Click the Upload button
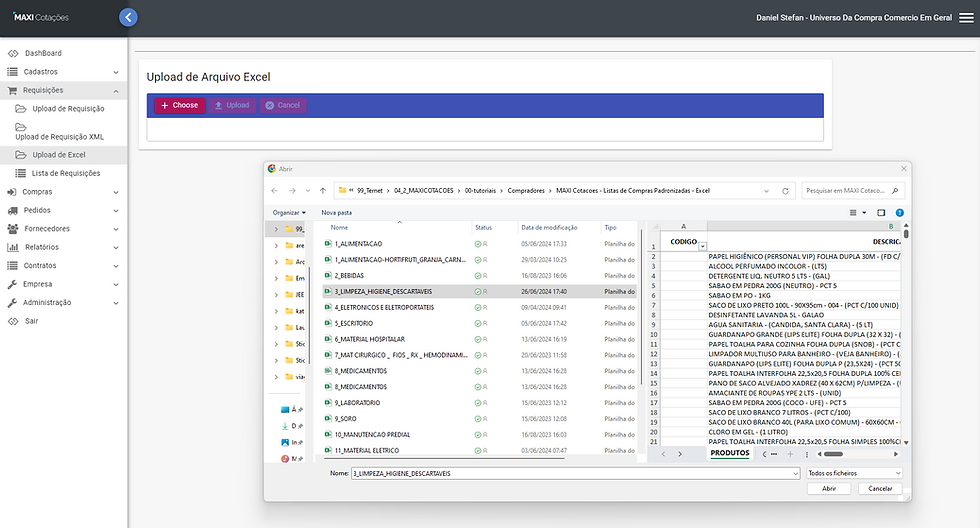The width and height of the screenshot is (980, 528). 232,105
